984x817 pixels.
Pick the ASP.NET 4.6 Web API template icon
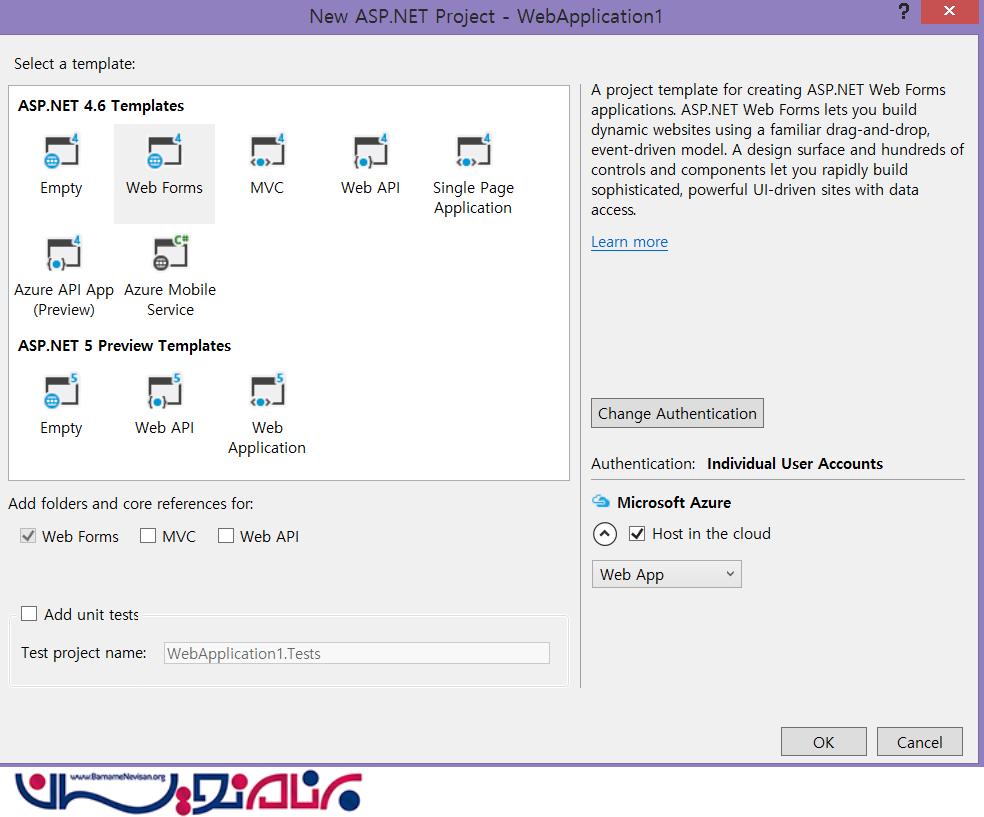pos(370,151)
